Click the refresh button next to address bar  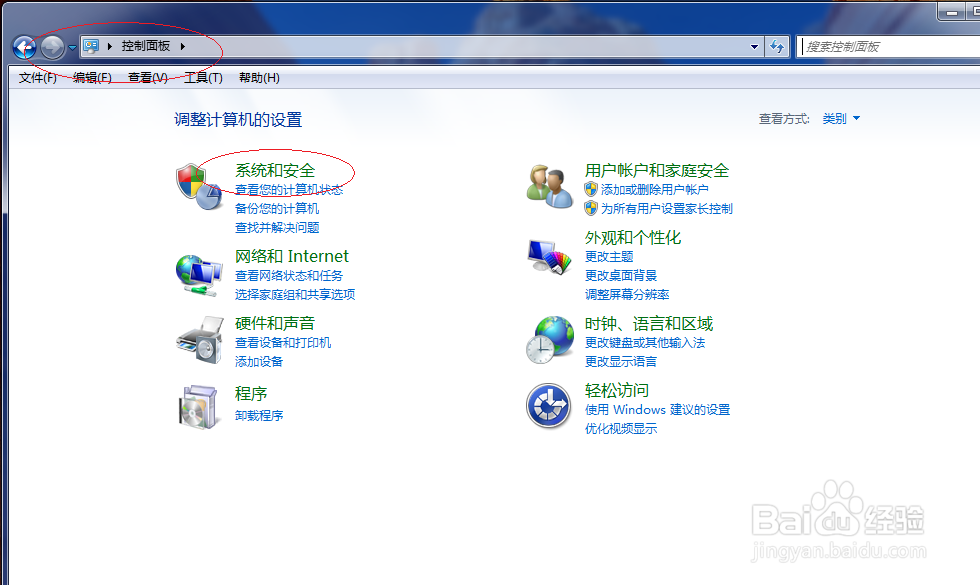point(777,47)
